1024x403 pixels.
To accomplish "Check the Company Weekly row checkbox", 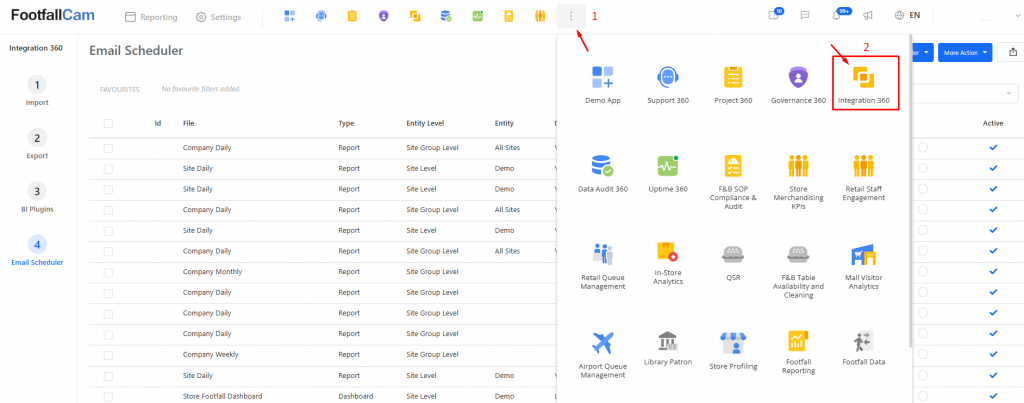I will click(108, 355).
